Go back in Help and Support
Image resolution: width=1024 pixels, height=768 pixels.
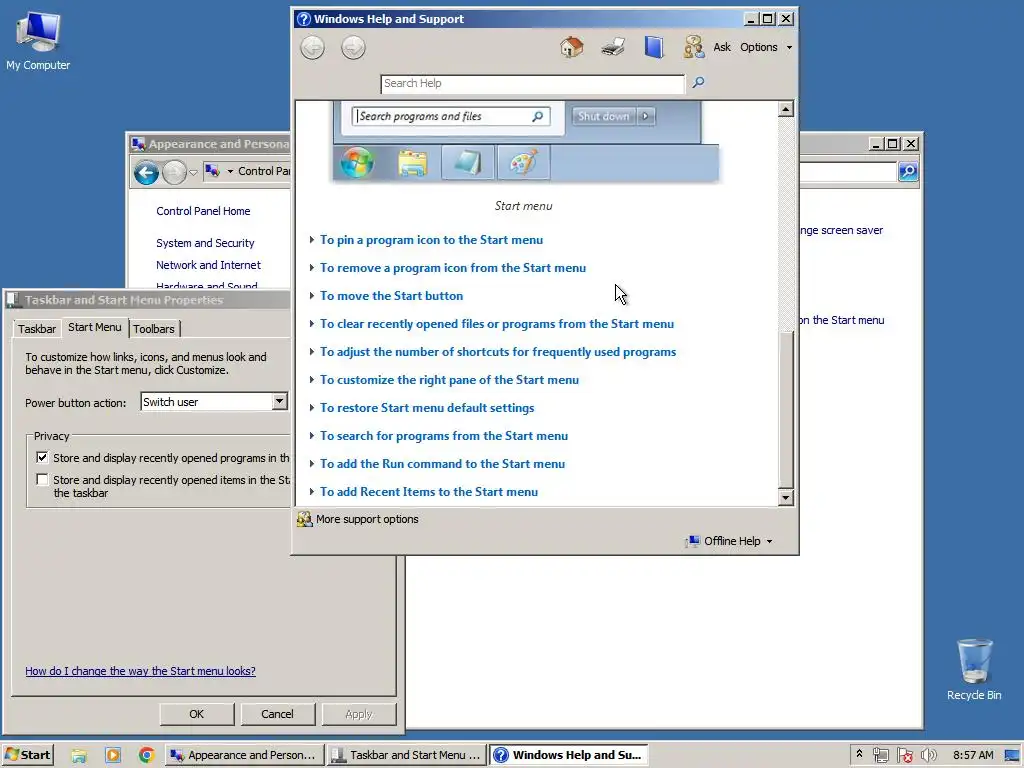pyautogui.click(x=312, y=48)
